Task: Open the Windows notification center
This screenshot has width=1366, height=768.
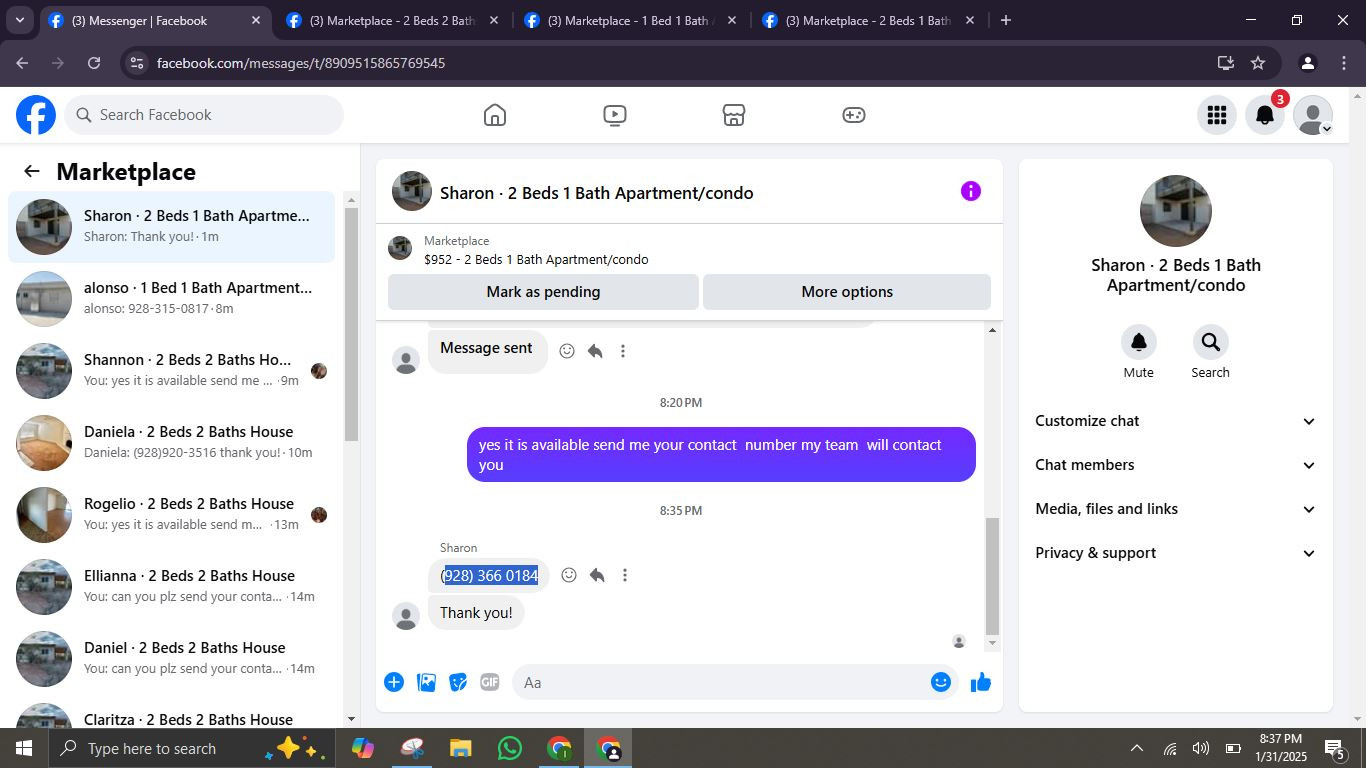Action: (x=1334, y=748)
